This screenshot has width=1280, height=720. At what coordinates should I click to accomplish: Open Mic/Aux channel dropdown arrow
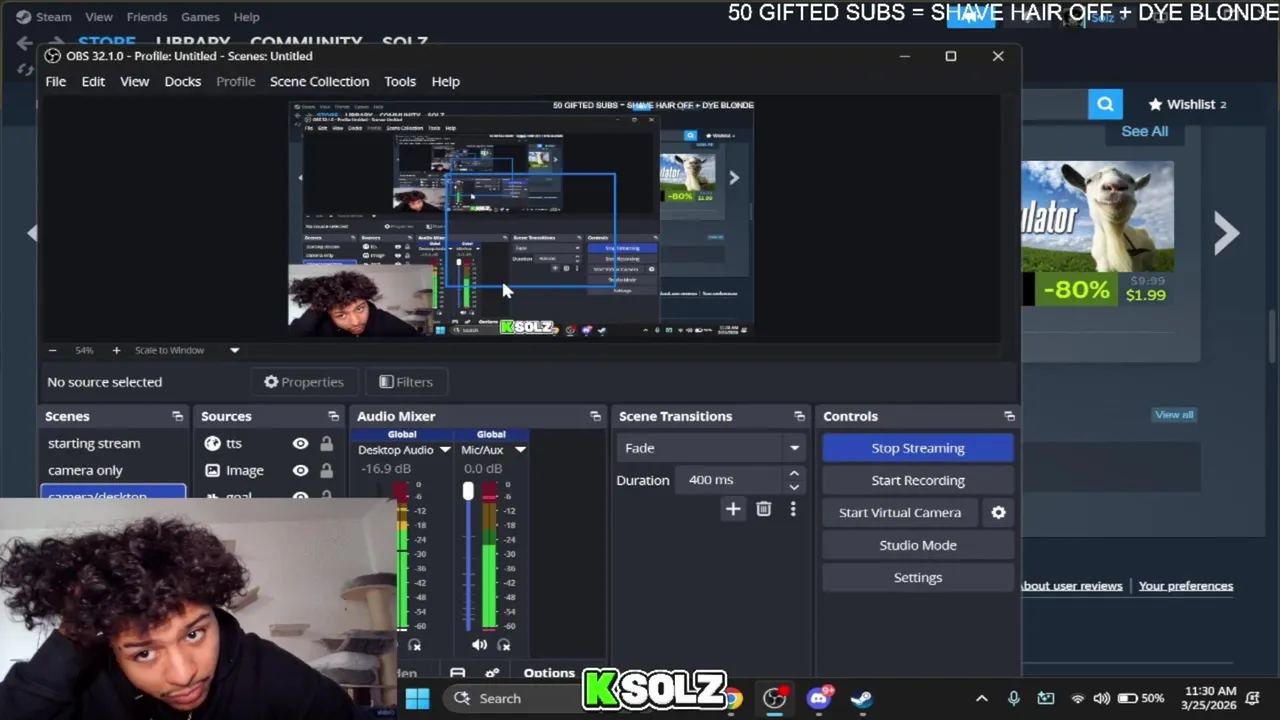(520, 450)
